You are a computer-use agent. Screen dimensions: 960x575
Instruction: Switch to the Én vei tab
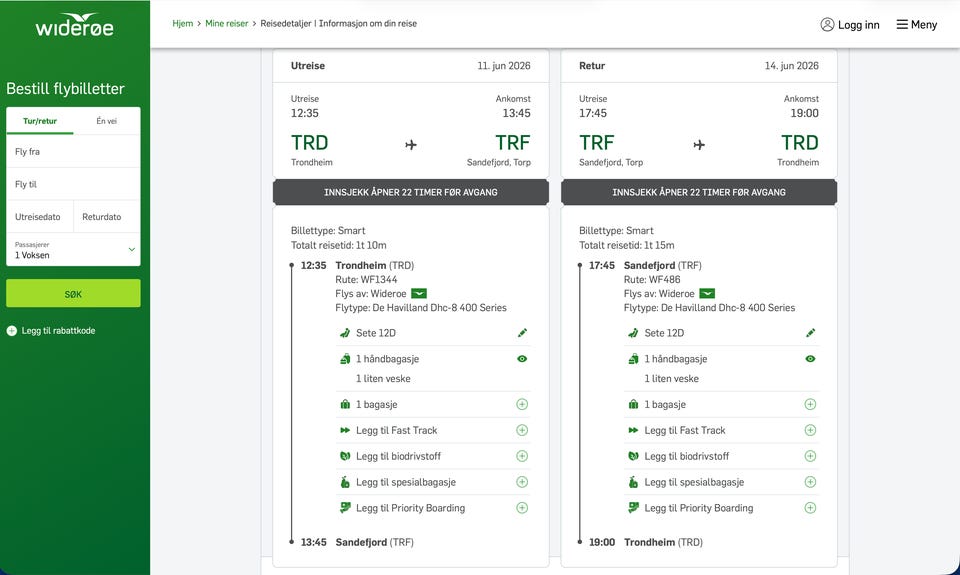click(x=107, y=121)
